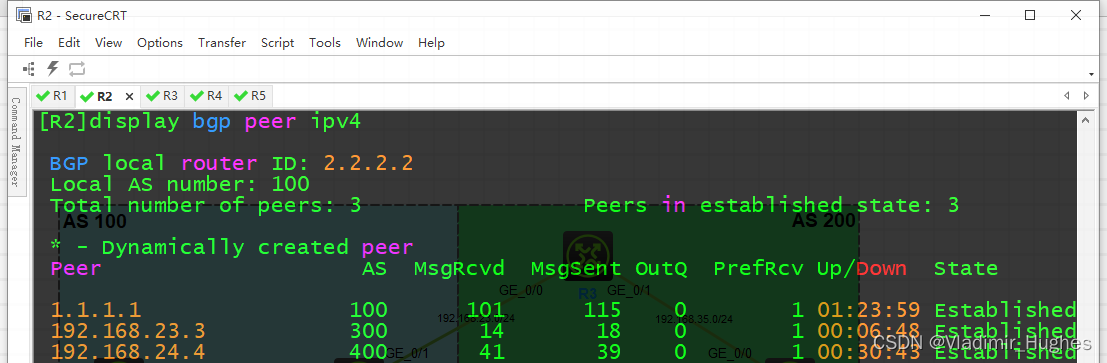Click the 'Local AS number: 100' line

(x=180, y=184)
